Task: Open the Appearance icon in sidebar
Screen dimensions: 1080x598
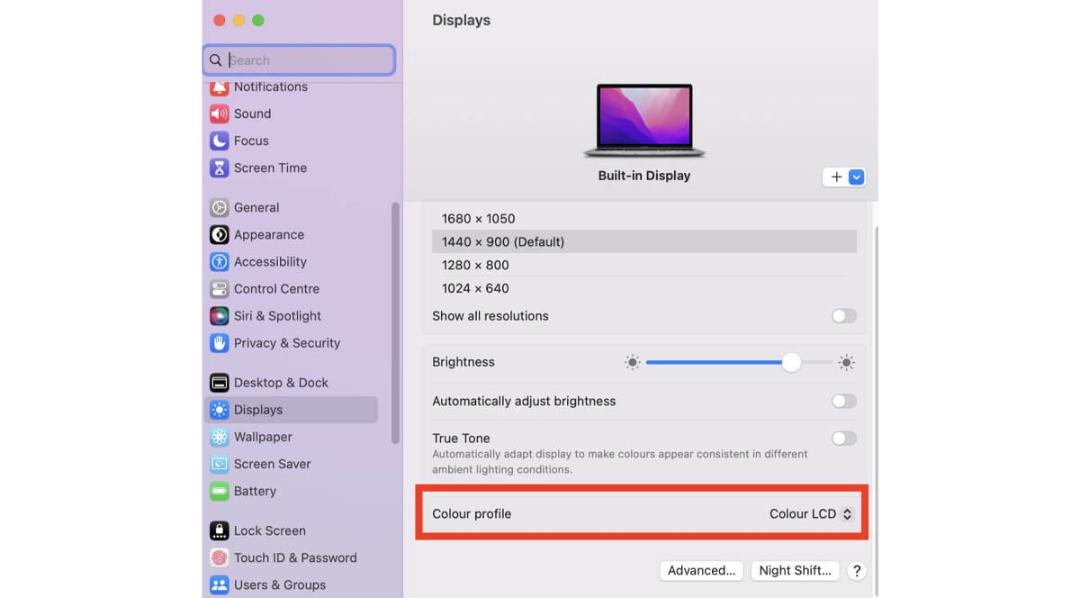Action: (x=219, y=235)
